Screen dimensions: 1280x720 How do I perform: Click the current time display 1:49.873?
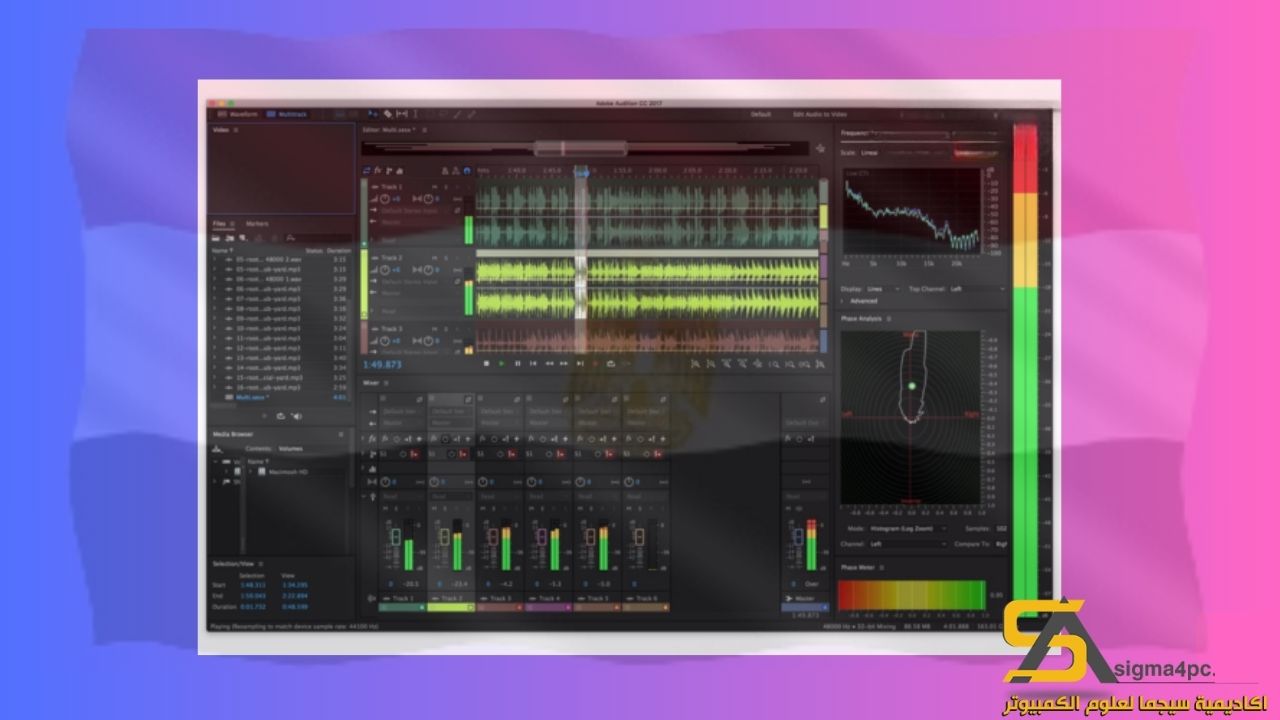pyautogui.click(x=384, y=365)
